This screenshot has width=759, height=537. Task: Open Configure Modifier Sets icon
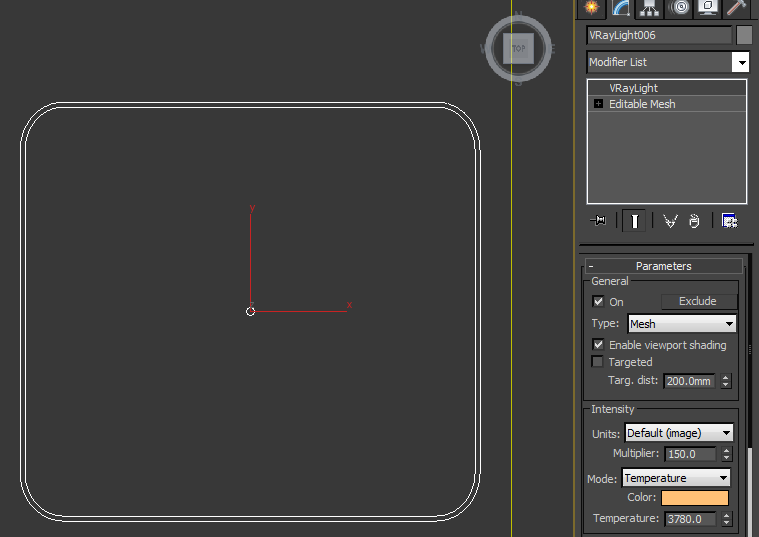729,221
